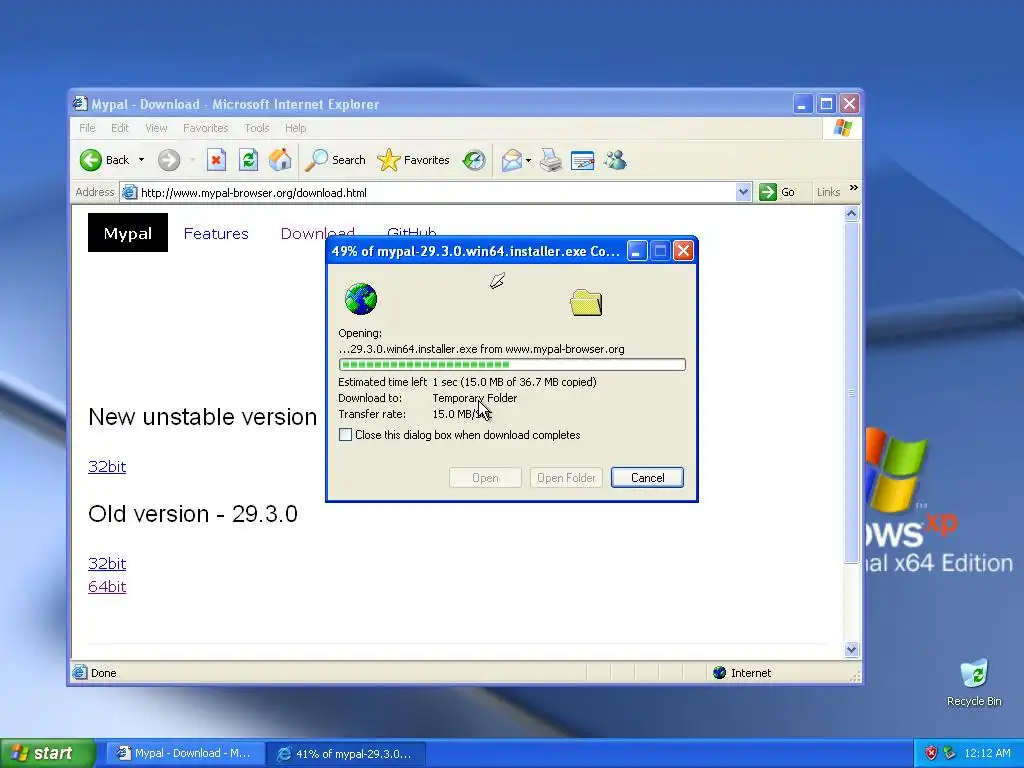
Task: Click the folder icon in download dialog
Action: point(586,302)
